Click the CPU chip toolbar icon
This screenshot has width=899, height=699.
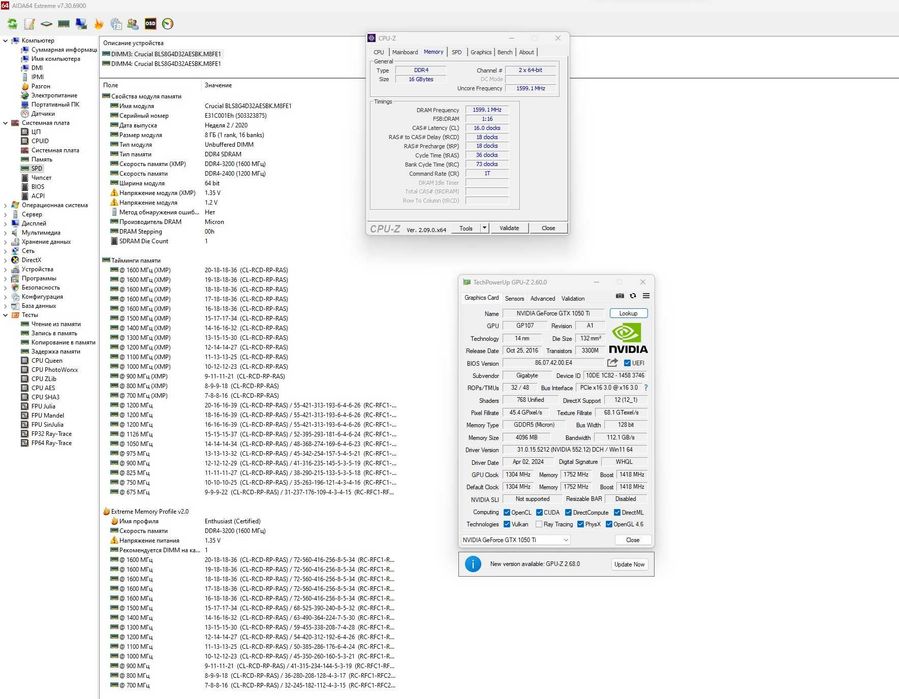46,24
